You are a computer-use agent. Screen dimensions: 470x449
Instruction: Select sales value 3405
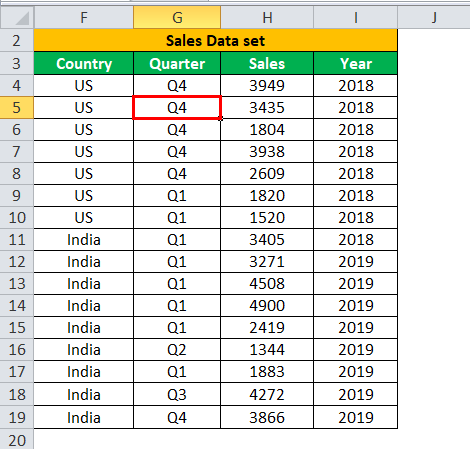(267, 240)
